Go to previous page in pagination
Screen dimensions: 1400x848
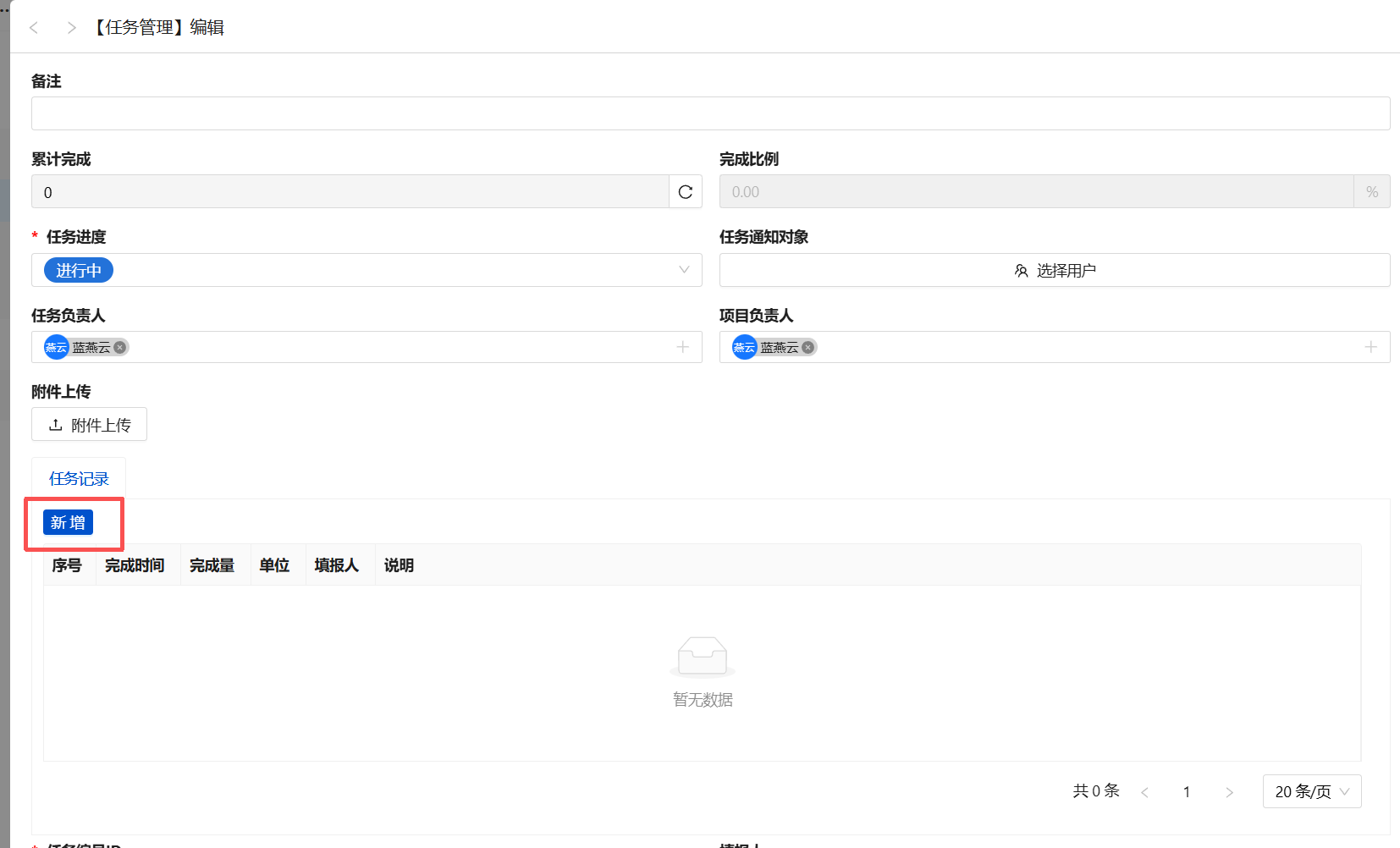point(1144,792)
